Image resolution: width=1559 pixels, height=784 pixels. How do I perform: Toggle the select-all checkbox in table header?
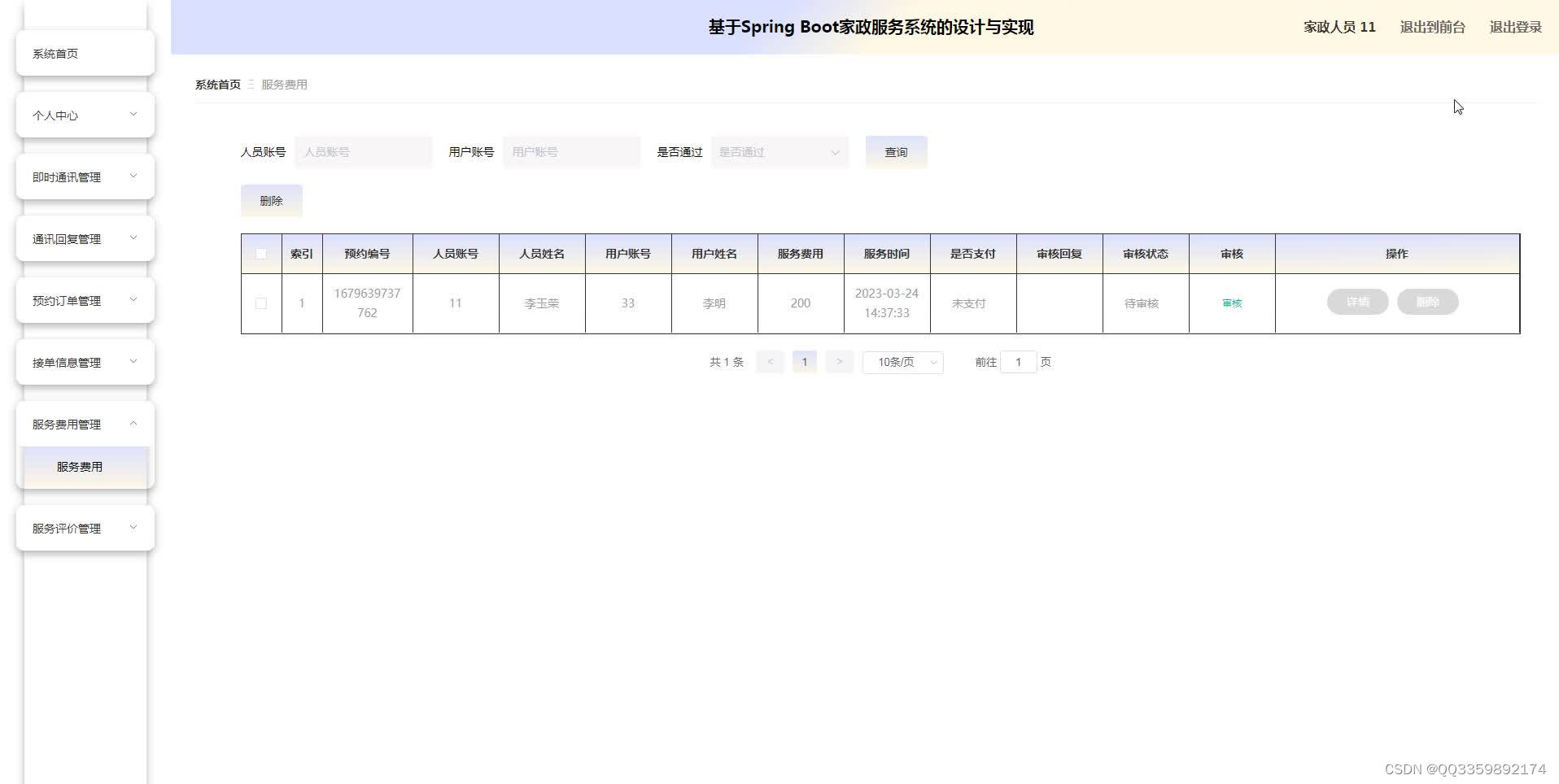(261, 254)
